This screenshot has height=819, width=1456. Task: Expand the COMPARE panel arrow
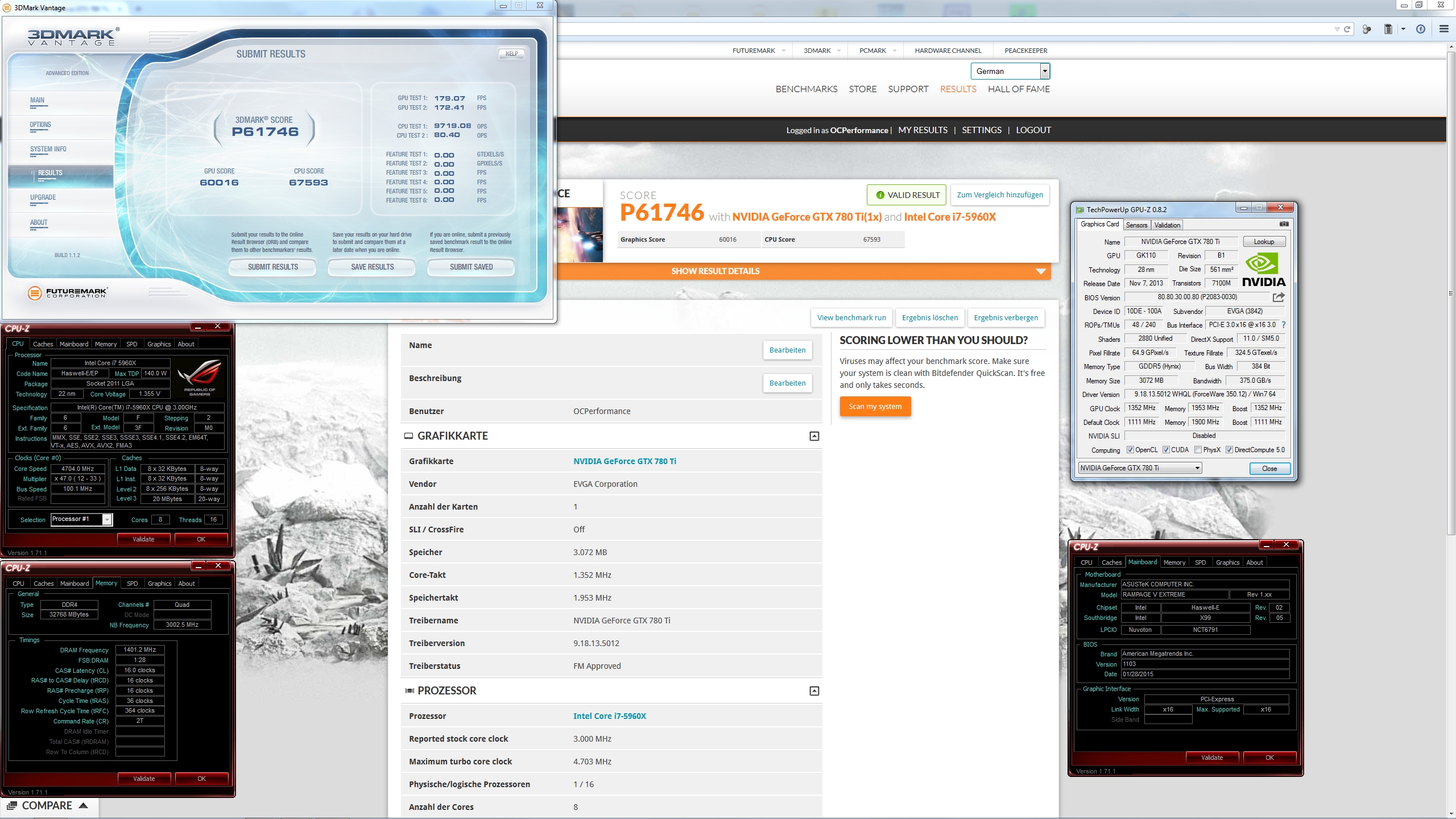pos(83,805)
